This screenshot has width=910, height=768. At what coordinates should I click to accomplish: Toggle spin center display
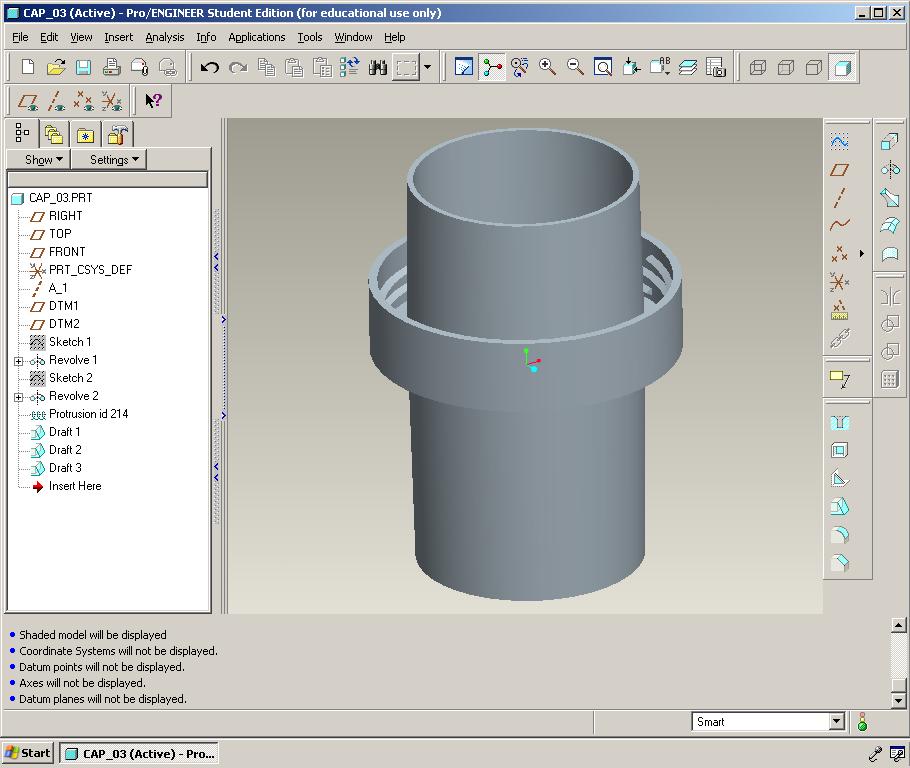coord(492,68)
